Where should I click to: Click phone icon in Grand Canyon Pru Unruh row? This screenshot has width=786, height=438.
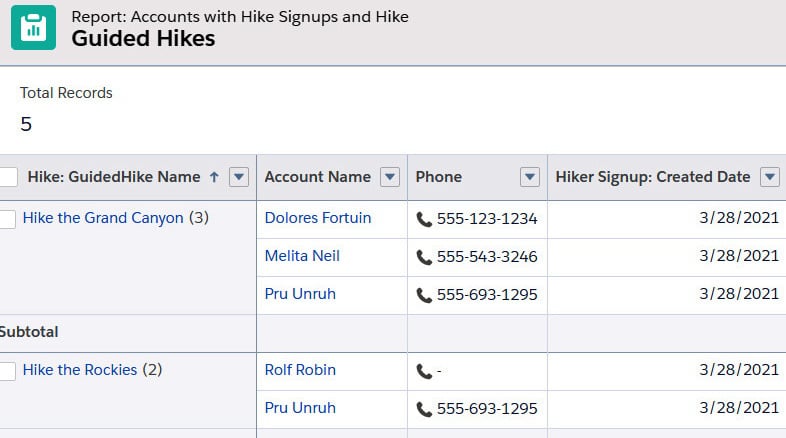tap(424, 295)
